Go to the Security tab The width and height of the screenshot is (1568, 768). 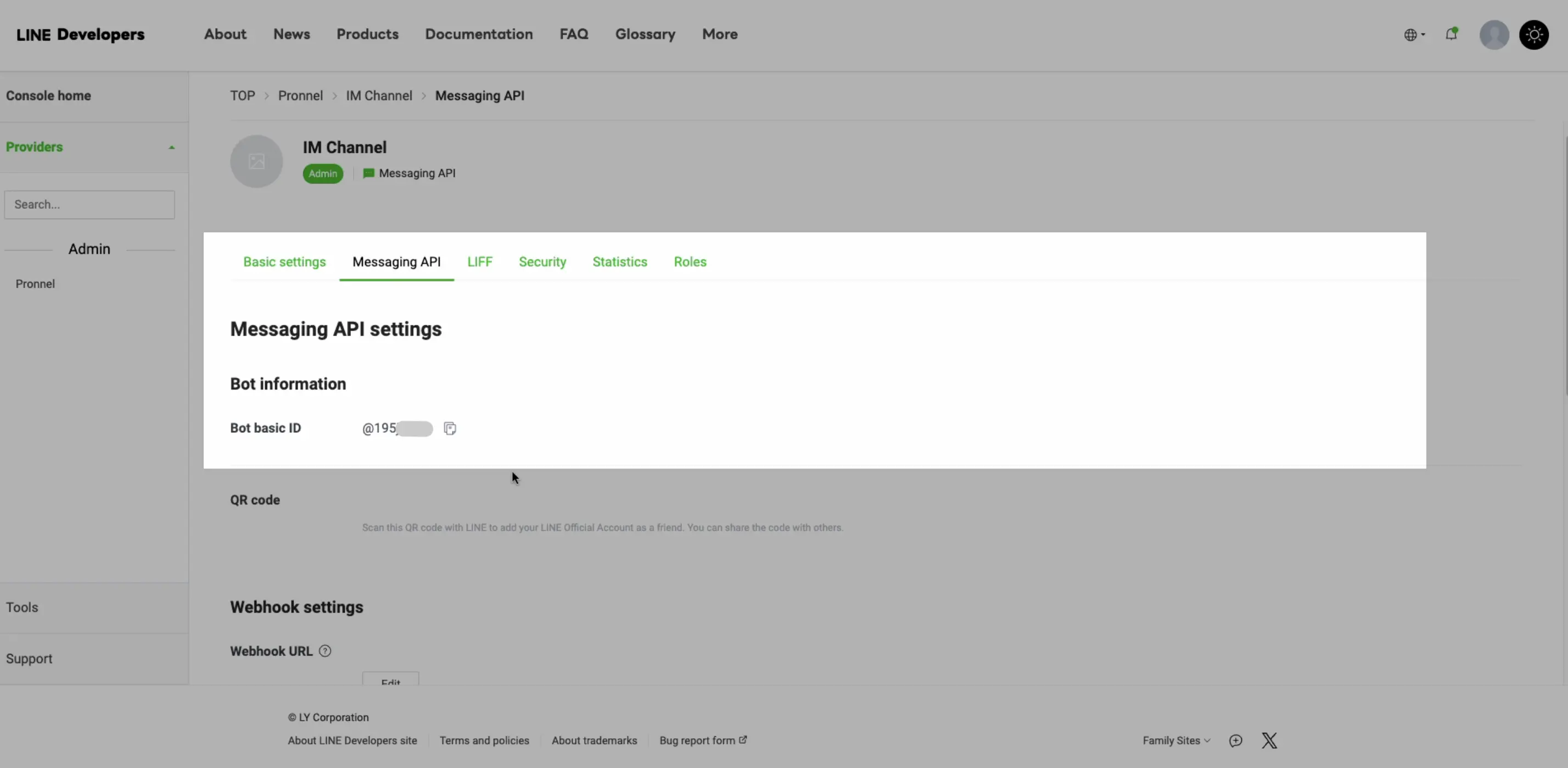tap(542, 262)
